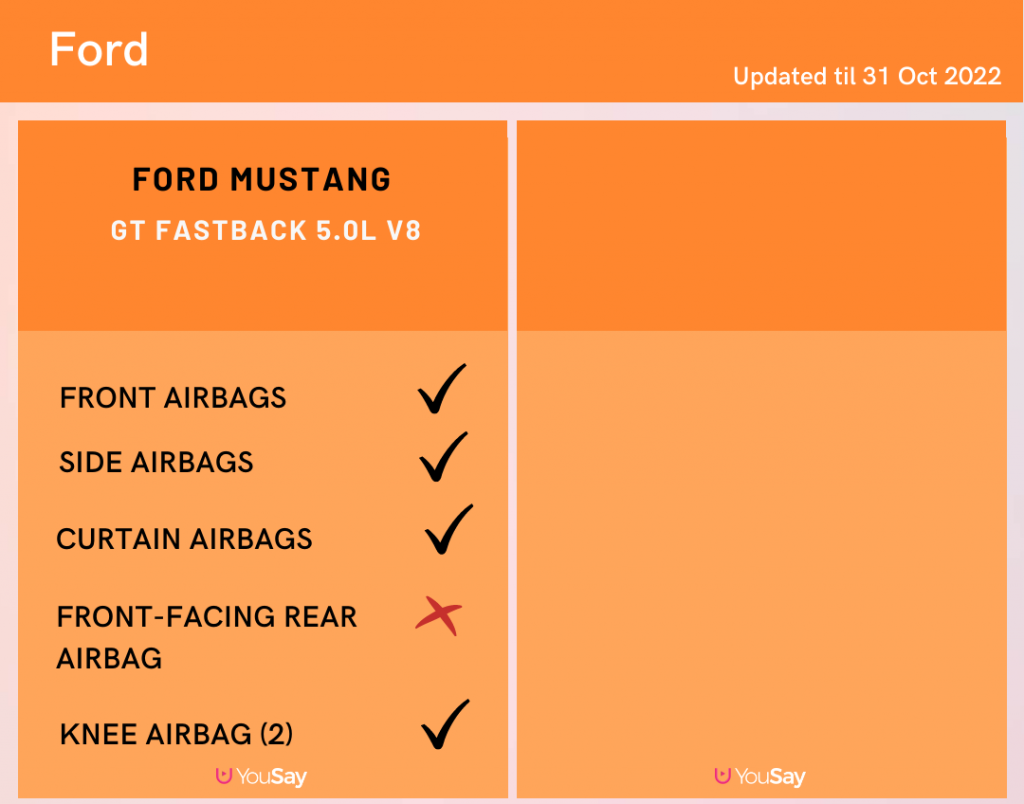Click the YouSay pink logo mark in left panel
1024x804 pixels.
pos(224,775)
